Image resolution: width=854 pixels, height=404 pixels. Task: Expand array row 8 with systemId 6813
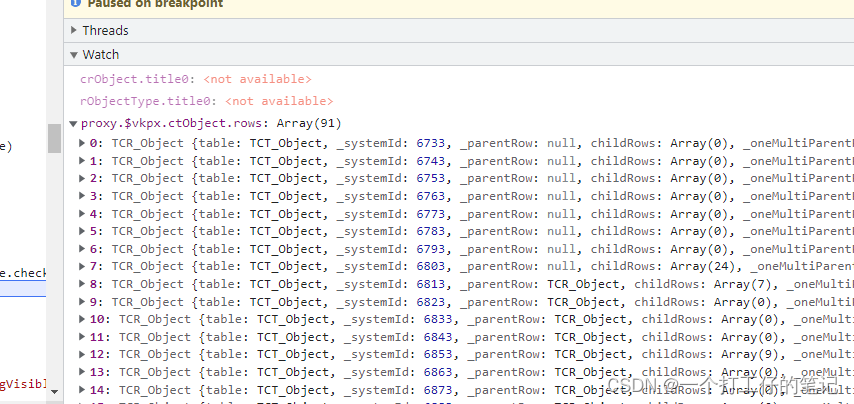coord(82,284)
